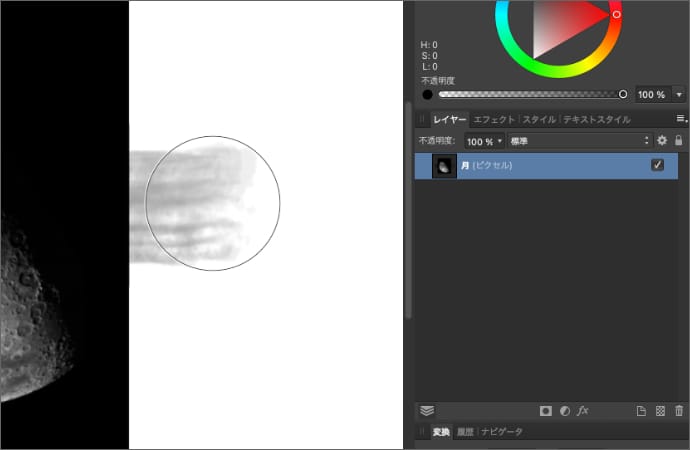The image size is (690, 450).
Task: Select the 月 layer thumbnail
Action: pos(444,166)
